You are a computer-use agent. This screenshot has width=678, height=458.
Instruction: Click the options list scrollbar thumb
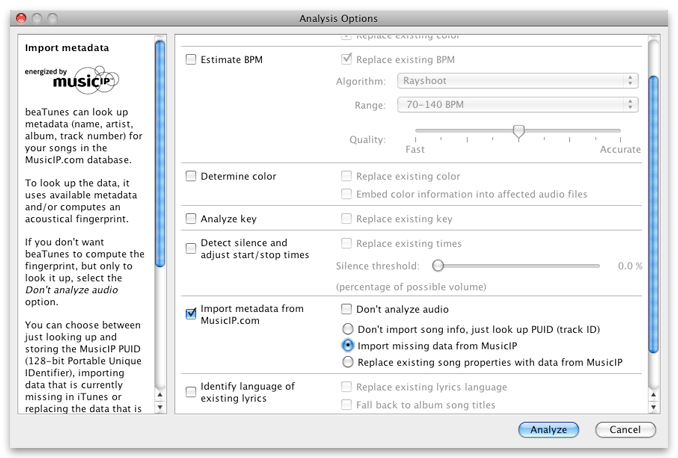[654, 214]
